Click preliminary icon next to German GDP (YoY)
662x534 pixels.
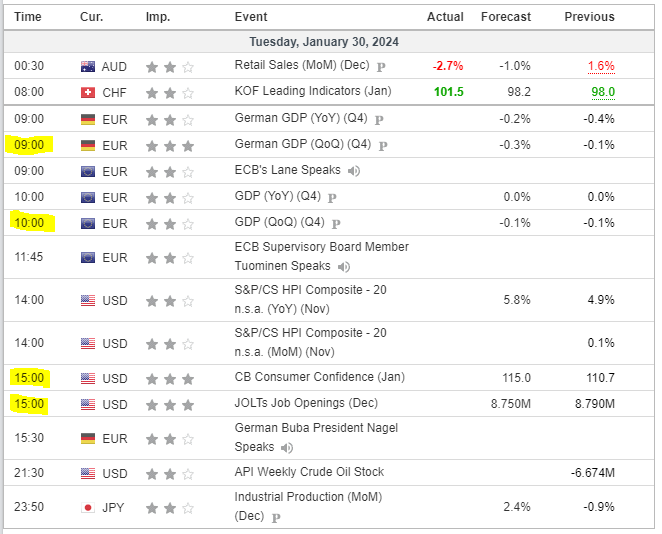[380, 119]
